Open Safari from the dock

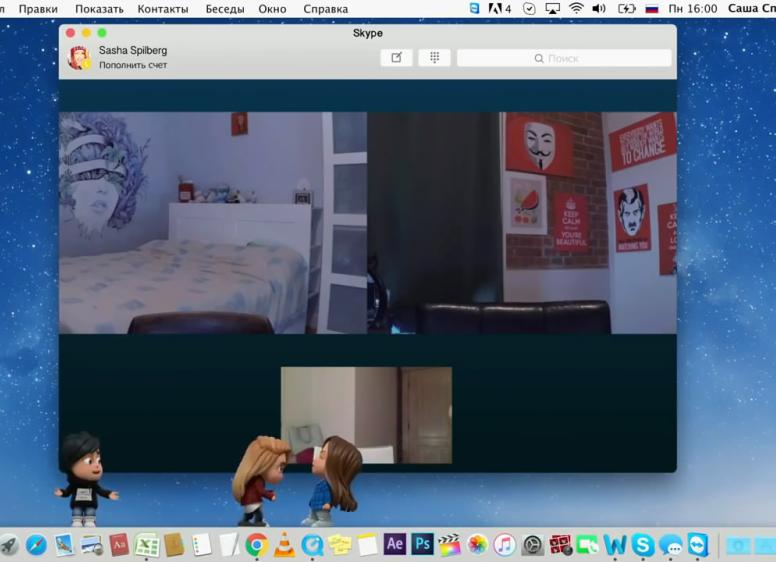click(x=36, y=545)
